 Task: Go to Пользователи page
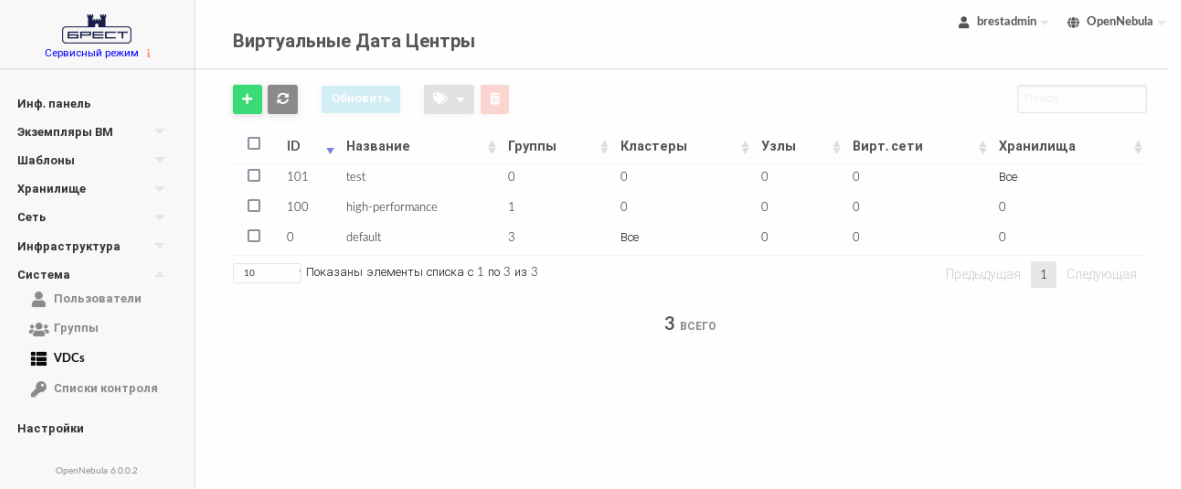coord(97,299)
